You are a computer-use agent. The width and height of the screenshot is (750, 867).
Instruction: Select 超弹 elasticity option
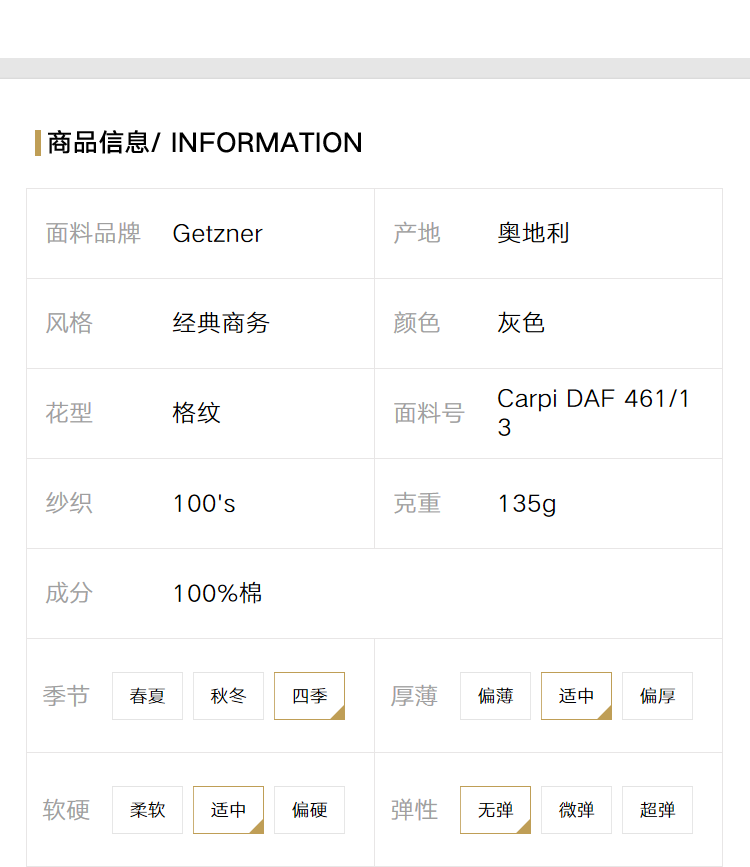coord(657,810)
